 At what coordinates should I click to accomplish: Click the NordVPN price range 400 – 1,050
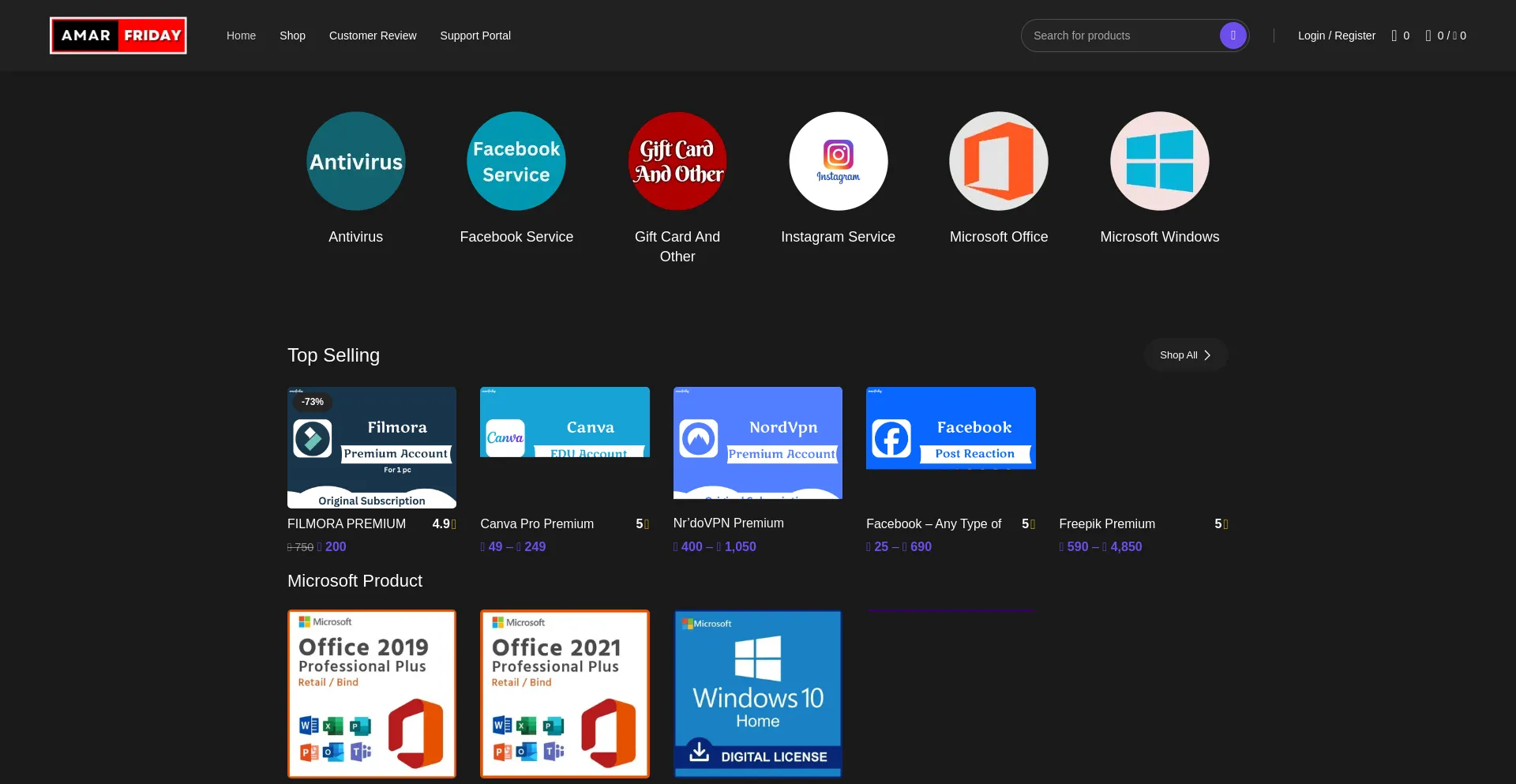pos(715,546)
